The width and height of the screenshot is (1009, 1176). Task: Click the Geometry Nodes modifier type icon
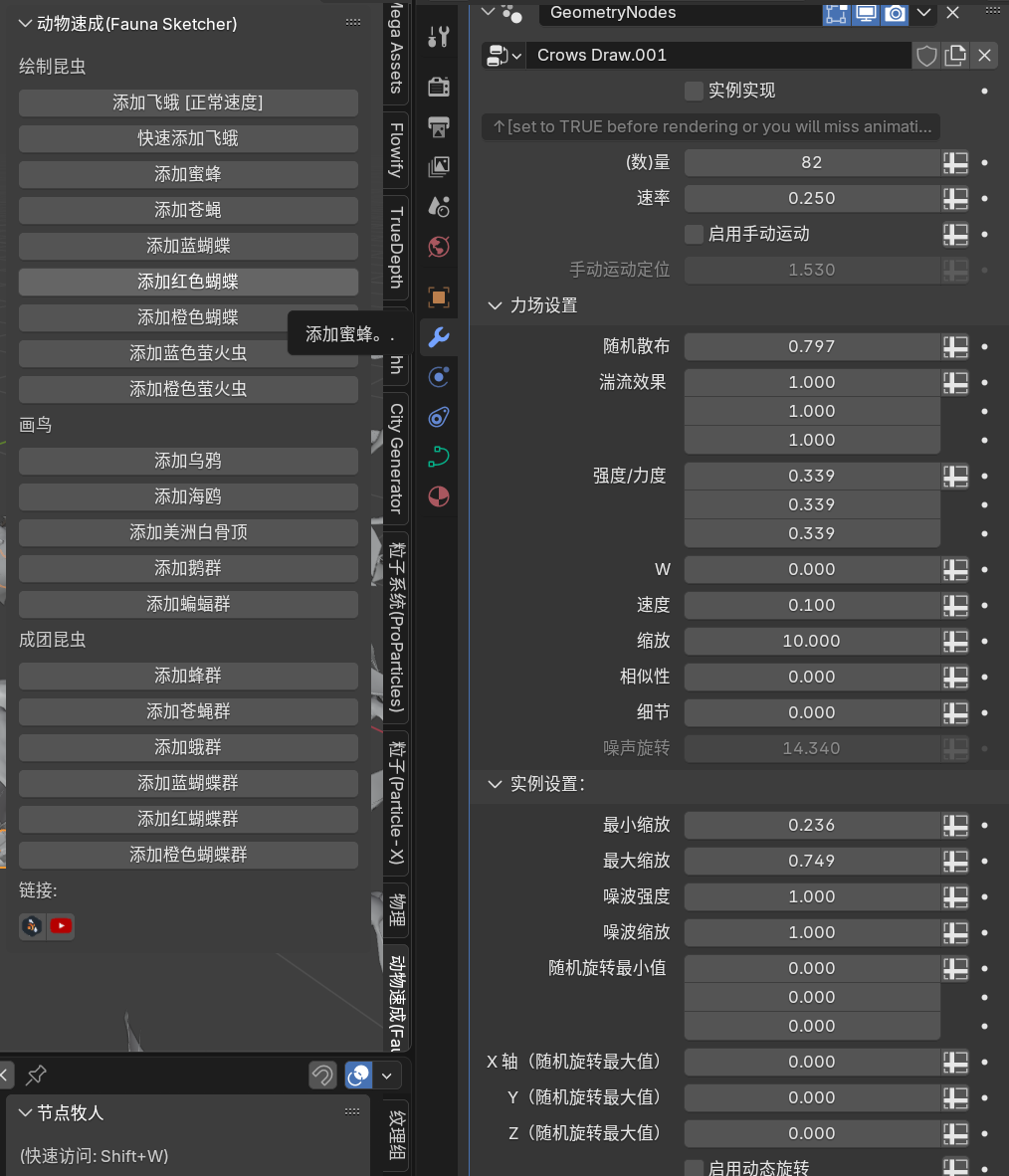click(511, 13)
